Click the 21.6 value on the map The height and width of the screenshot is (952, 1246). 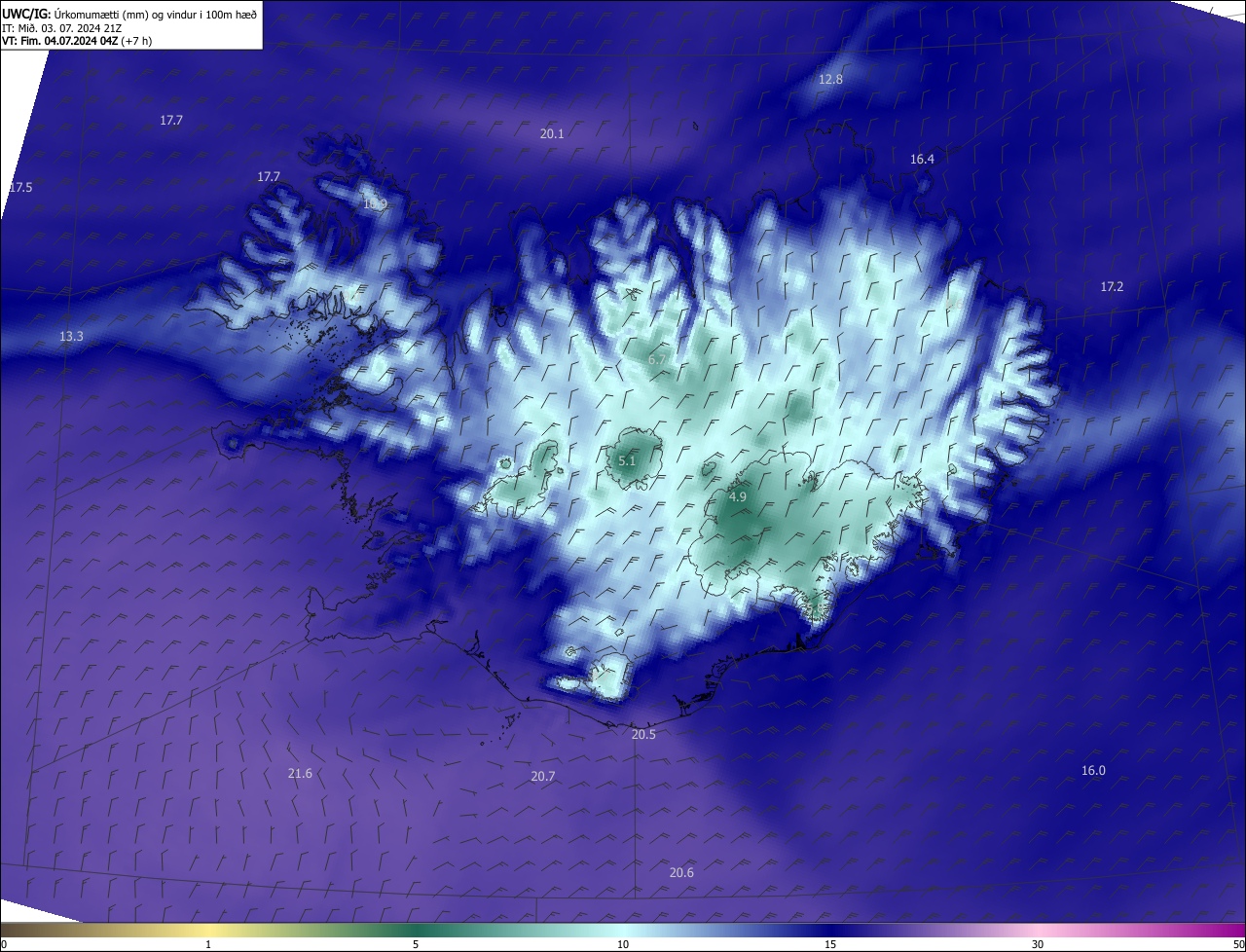click(300, 773)
